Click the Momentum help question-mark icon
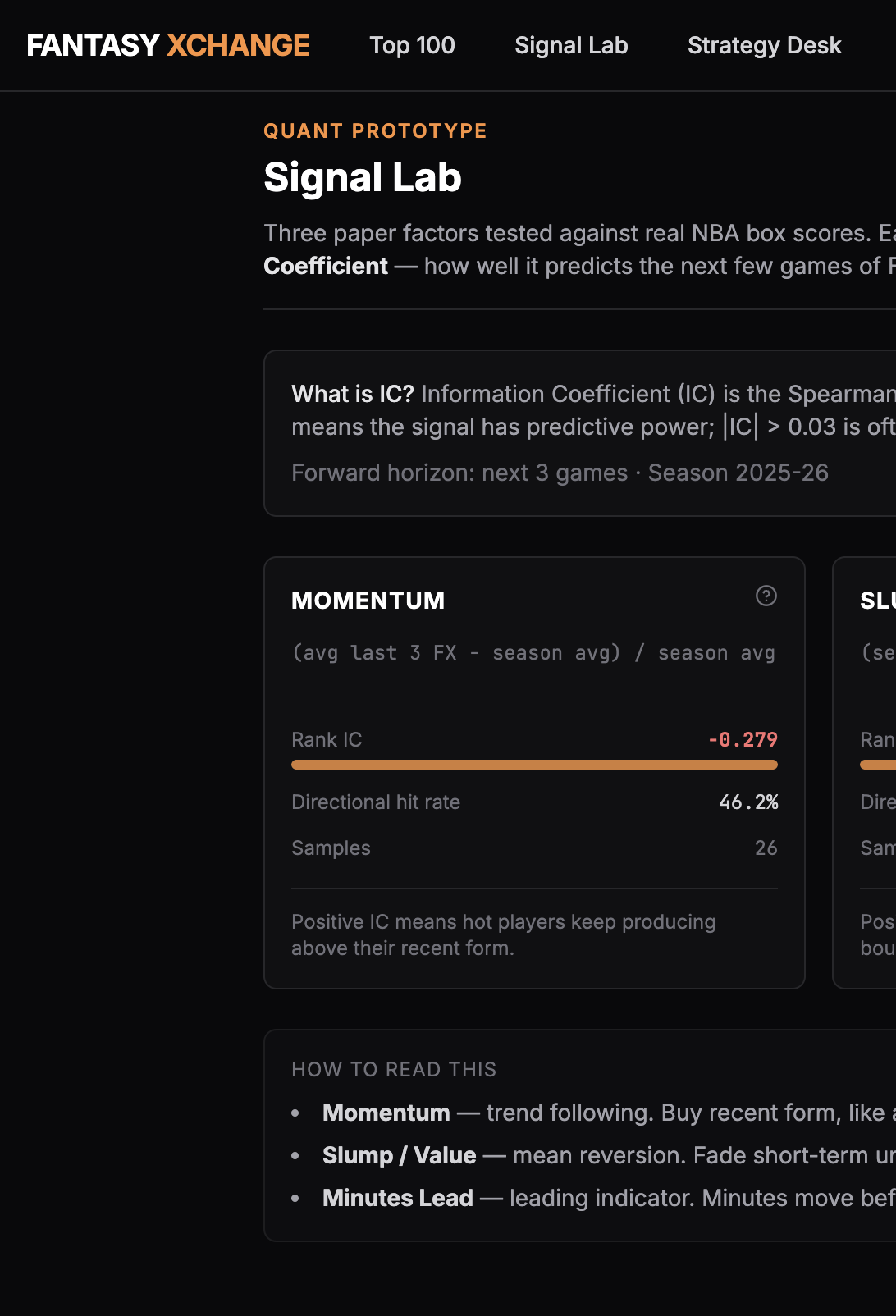The height and width of the screenshot is (1316, 896). (x=766, y=596)
